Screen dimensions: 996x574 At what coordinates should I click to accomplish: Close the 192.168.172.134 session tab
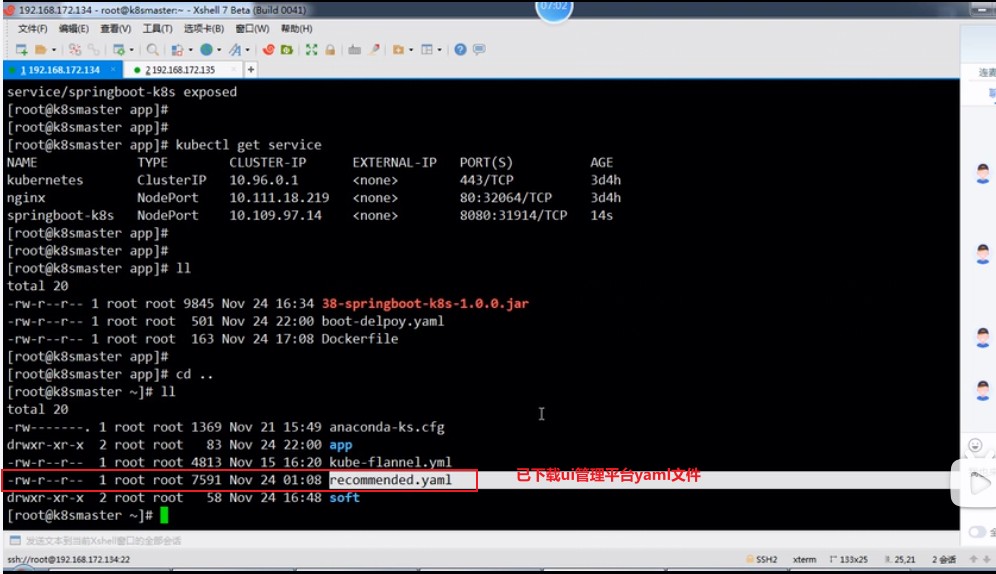114,69
